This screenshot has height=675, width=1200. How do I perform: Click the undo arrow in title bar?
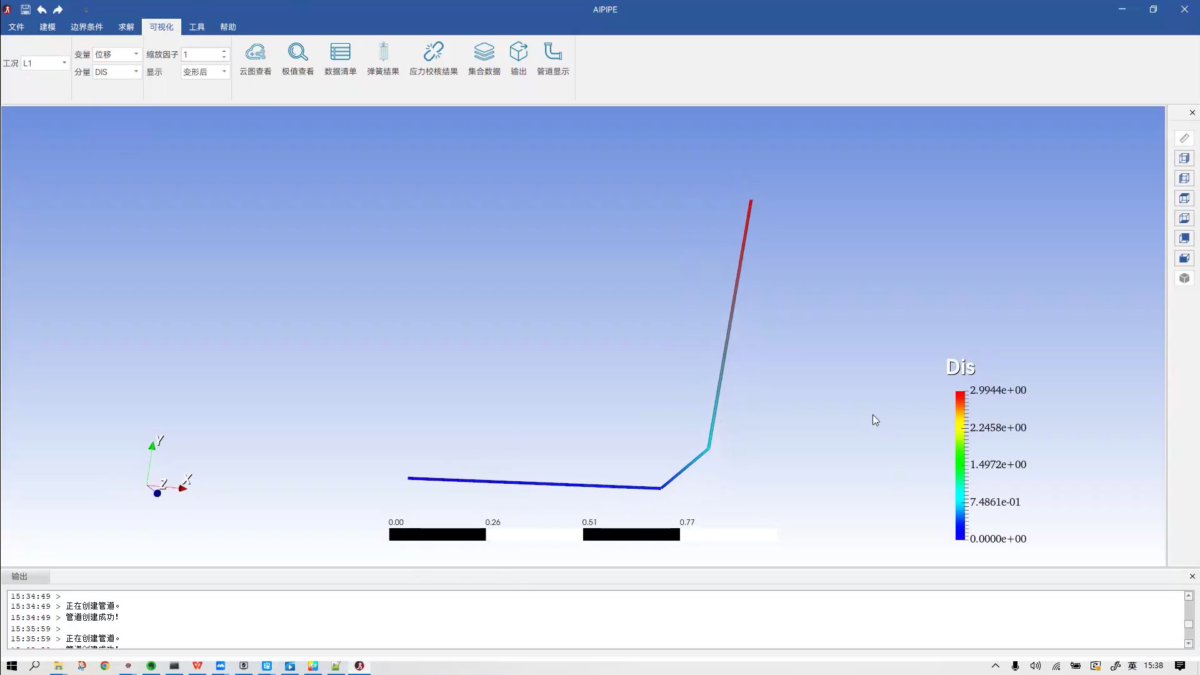pyautogui.click(x=42, y=9)
